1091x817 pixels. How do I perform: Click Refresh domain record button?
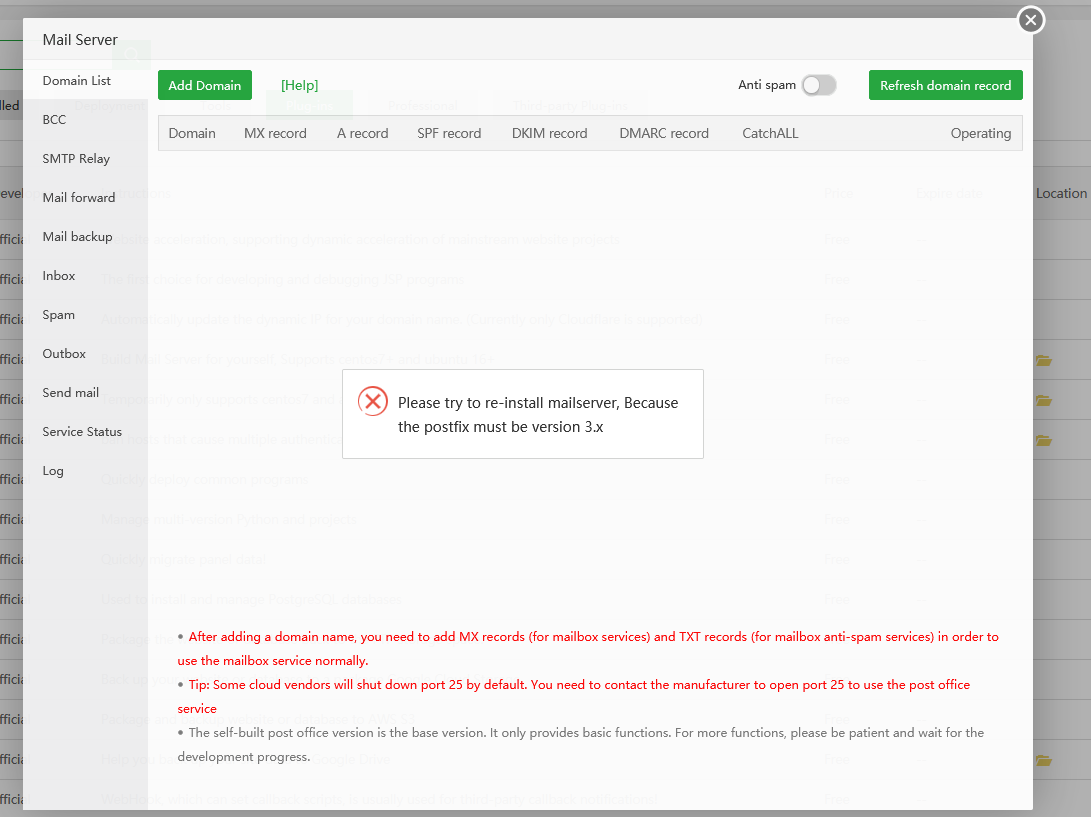click(x=945, y=85)
